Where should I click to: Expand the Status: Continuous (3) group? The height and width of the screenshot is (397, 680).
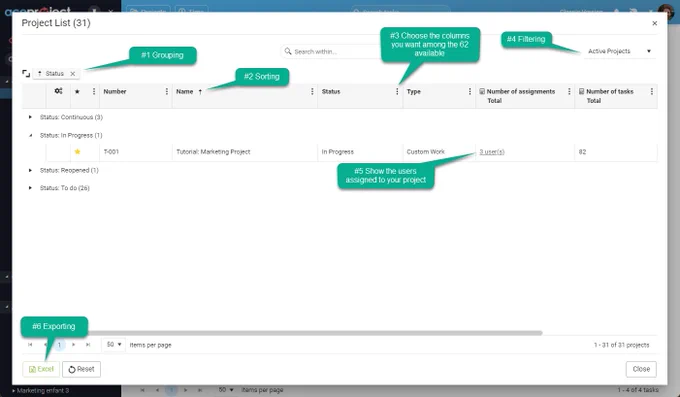30,117
